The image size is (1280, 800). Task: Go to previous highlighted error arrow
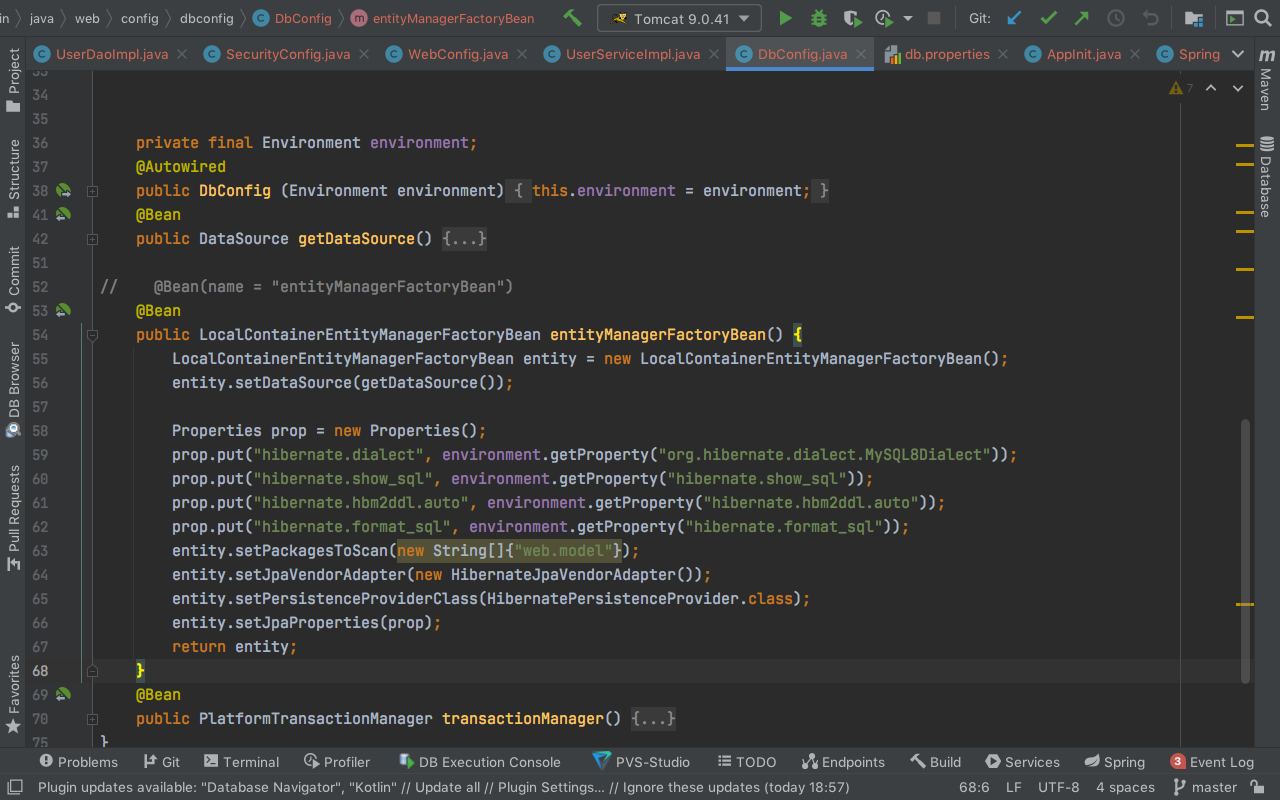(x=1211, y=88)
